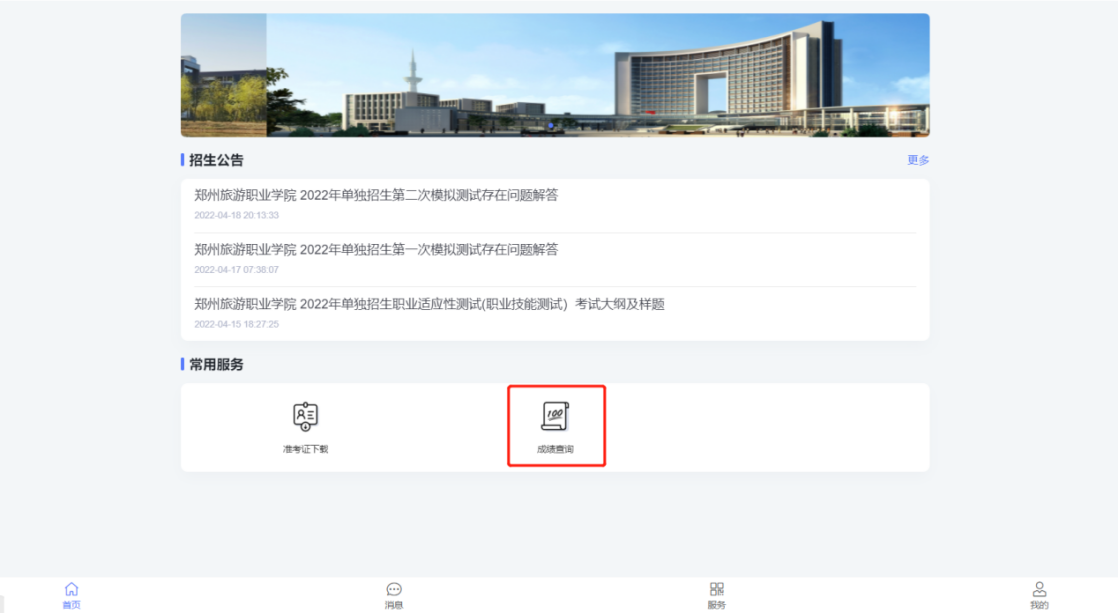Click the campus banner image
Image resolution: width=1118 pixels, height=613 pixels.
pos(555,75)
